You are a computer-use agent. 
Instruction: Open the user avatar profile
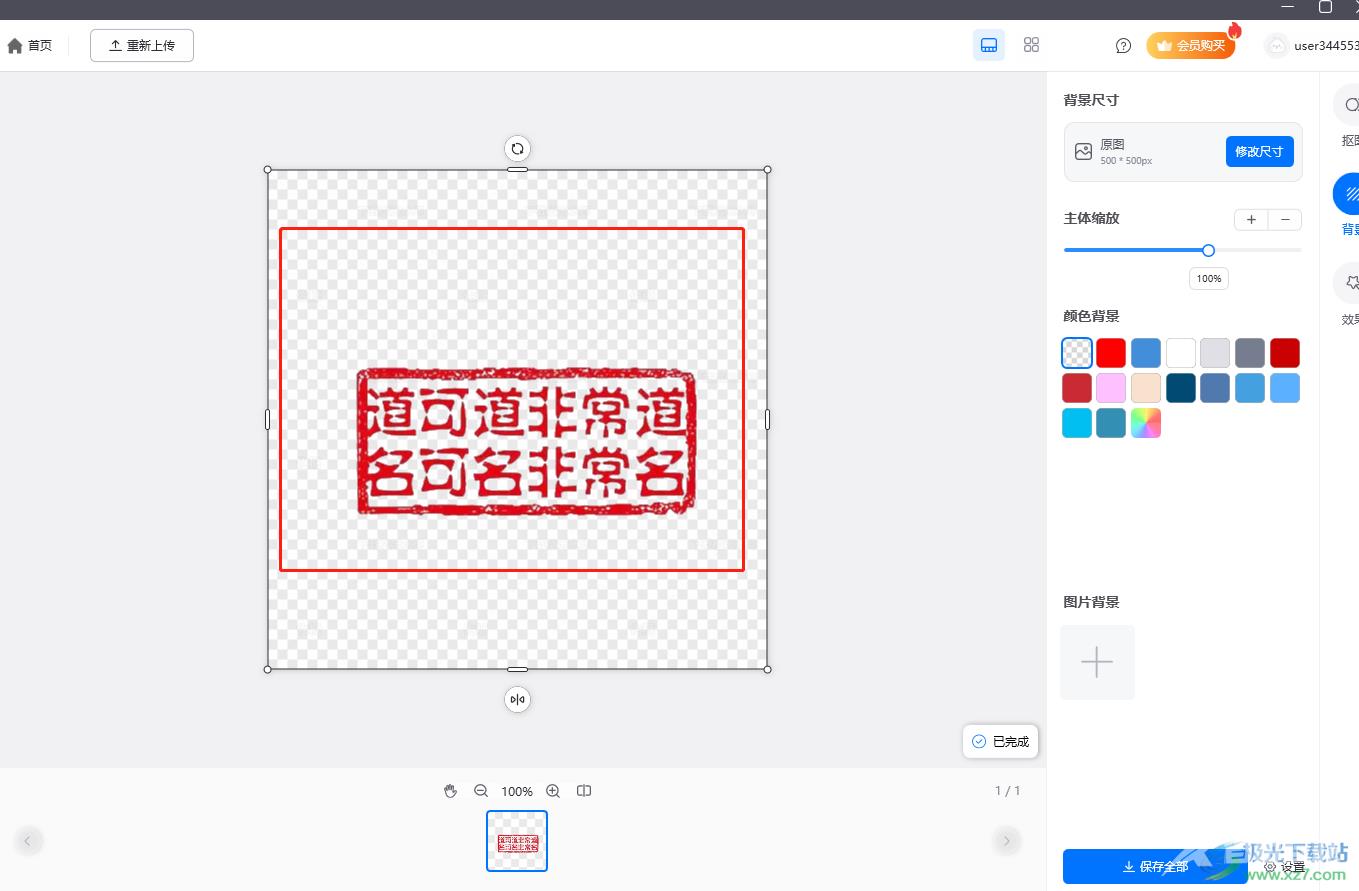(1276, 45)
